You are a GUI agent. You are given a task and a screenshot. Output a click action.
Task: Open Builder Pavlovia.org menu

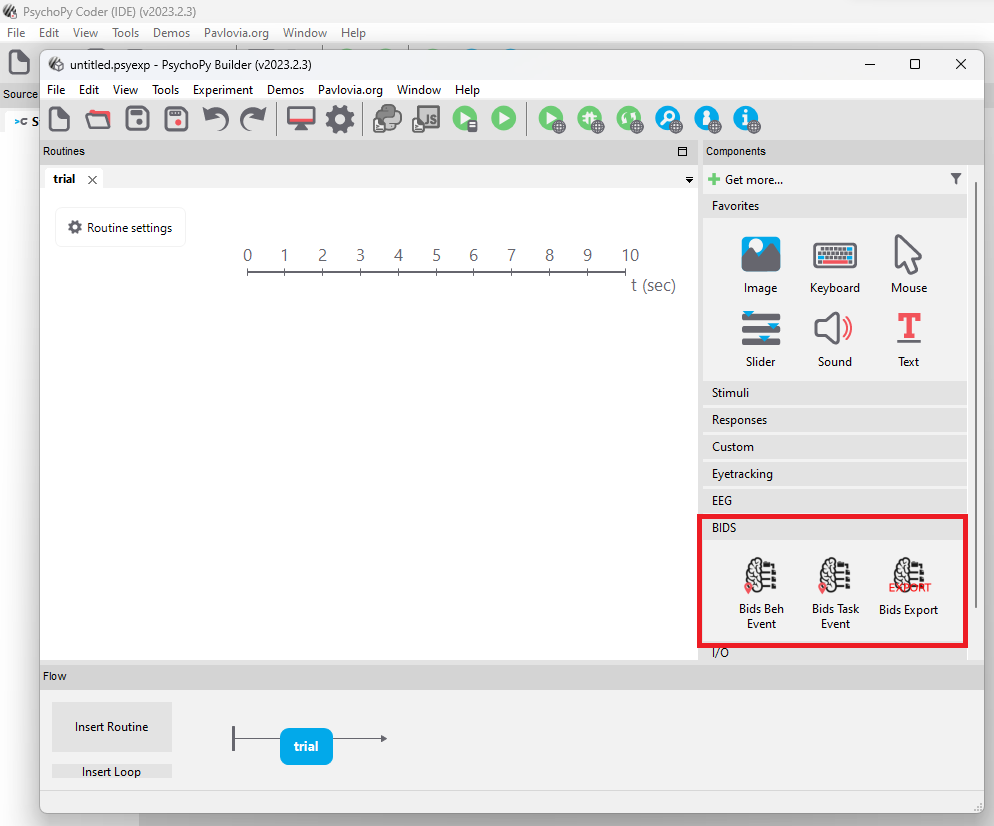(x=350, y=89)
